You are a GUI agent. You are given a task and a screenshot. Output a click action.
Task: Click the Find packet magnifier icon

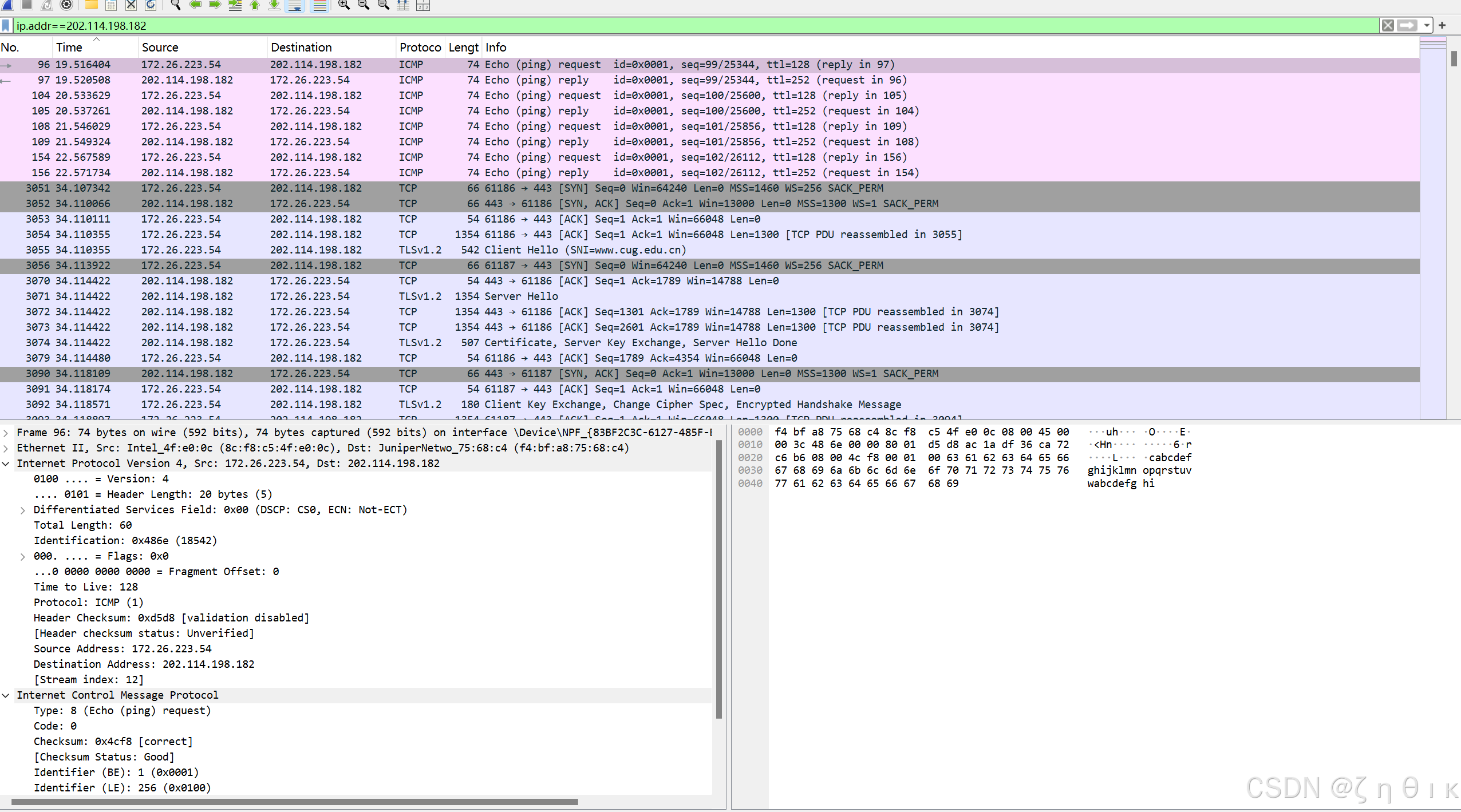point(176,5)
